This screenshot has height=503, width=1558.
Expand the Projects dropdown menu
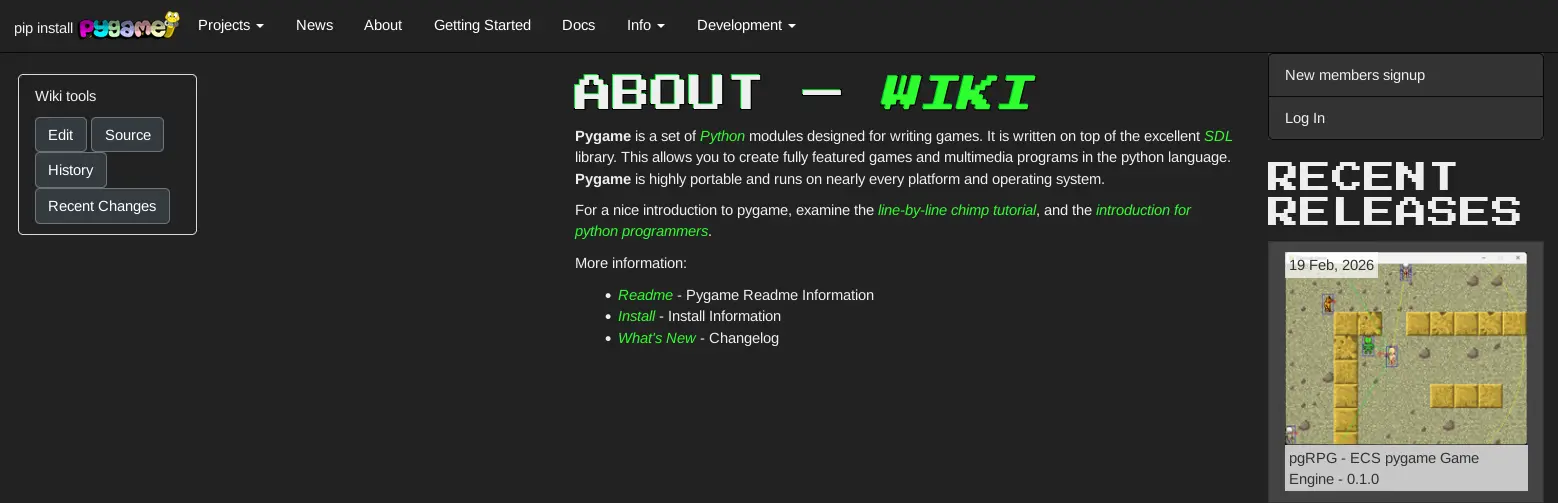click(230, 25)
